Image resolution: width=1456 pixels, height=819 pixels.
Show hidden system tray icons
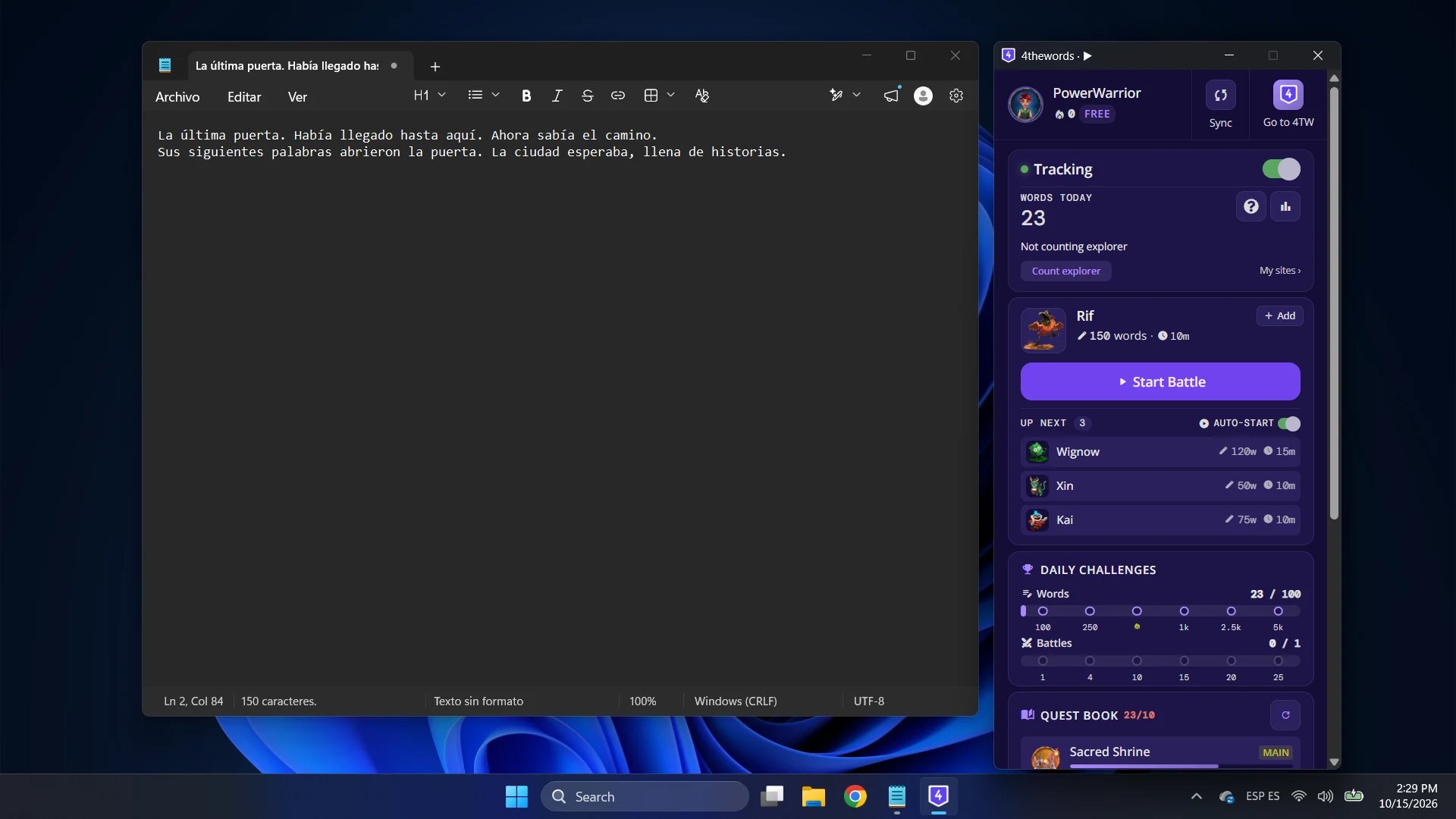[1197, 796]
